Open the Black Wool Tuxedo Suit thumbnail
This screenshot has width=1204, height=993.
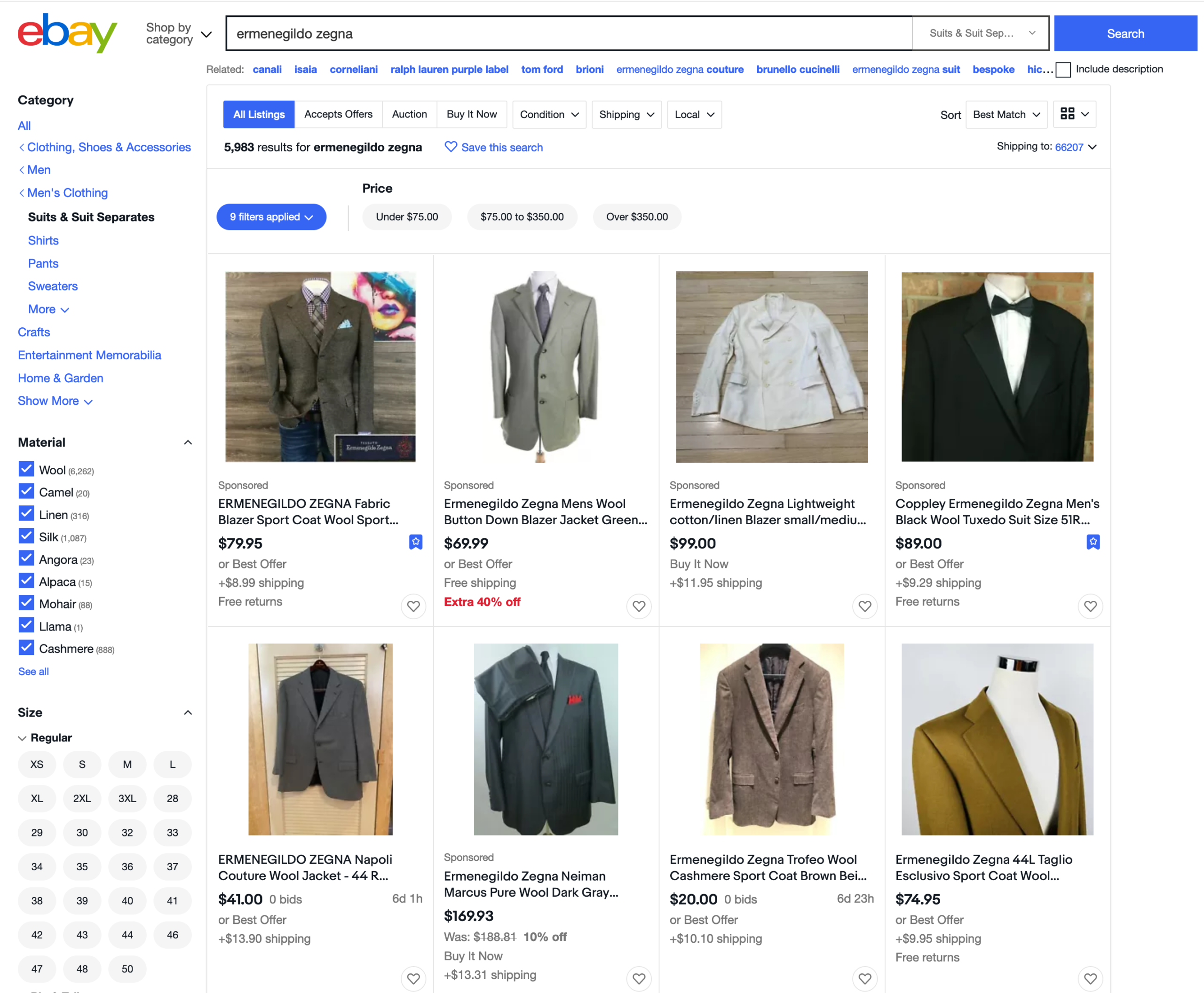(x=998, y=367)
